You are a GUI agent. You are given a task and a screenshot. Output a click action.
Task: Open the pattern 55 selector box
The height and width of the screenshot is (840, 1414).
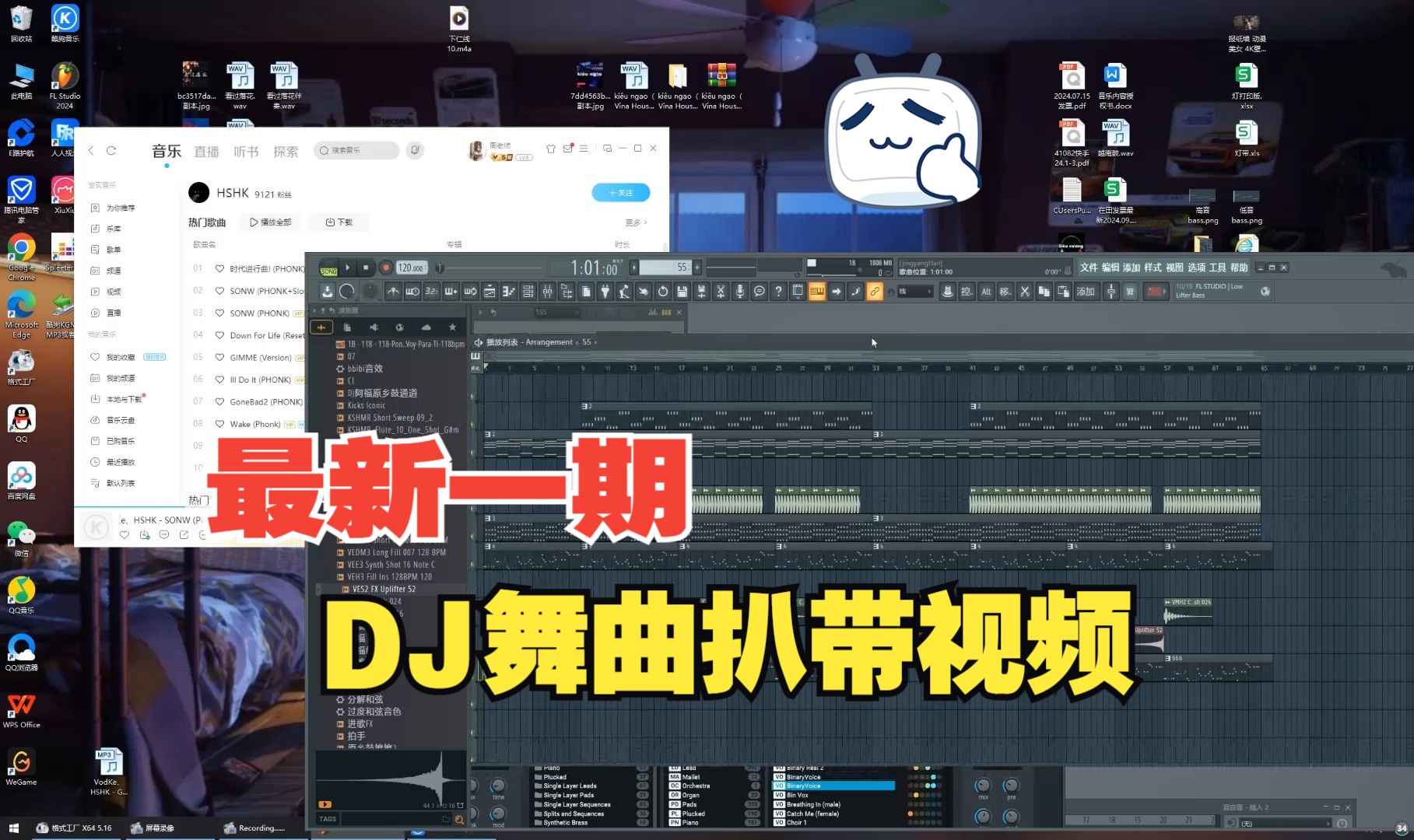pyautogui.click(x=664, y=268)
